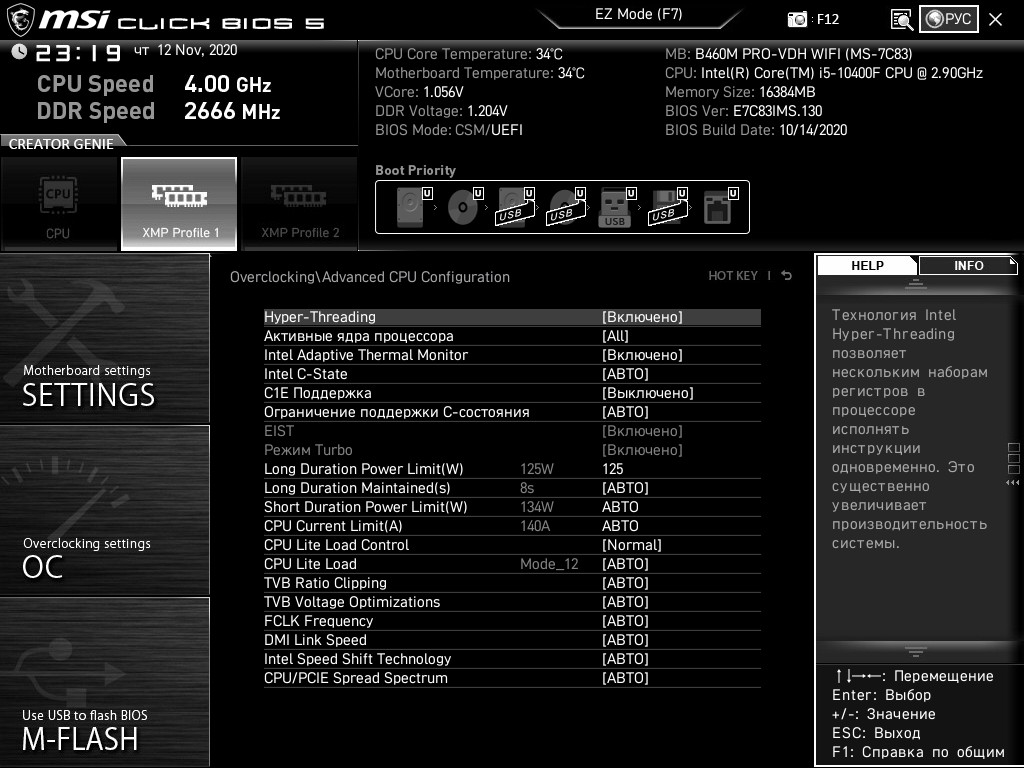Viewport: 1024px width, 768px height.
Task: Select the network boot device icon
Action: 720,207
